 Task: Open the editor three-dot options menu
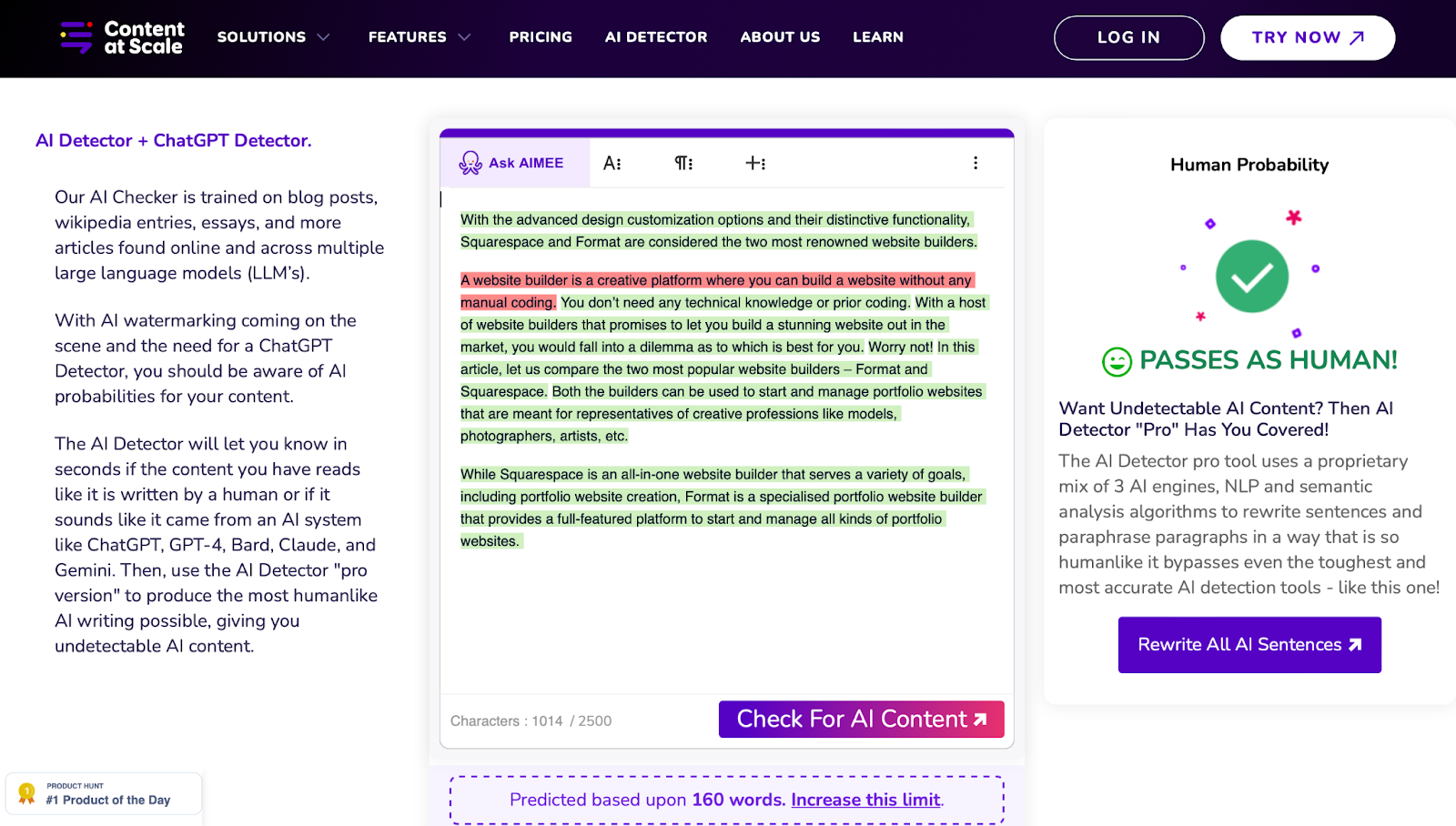click(976, 163)
